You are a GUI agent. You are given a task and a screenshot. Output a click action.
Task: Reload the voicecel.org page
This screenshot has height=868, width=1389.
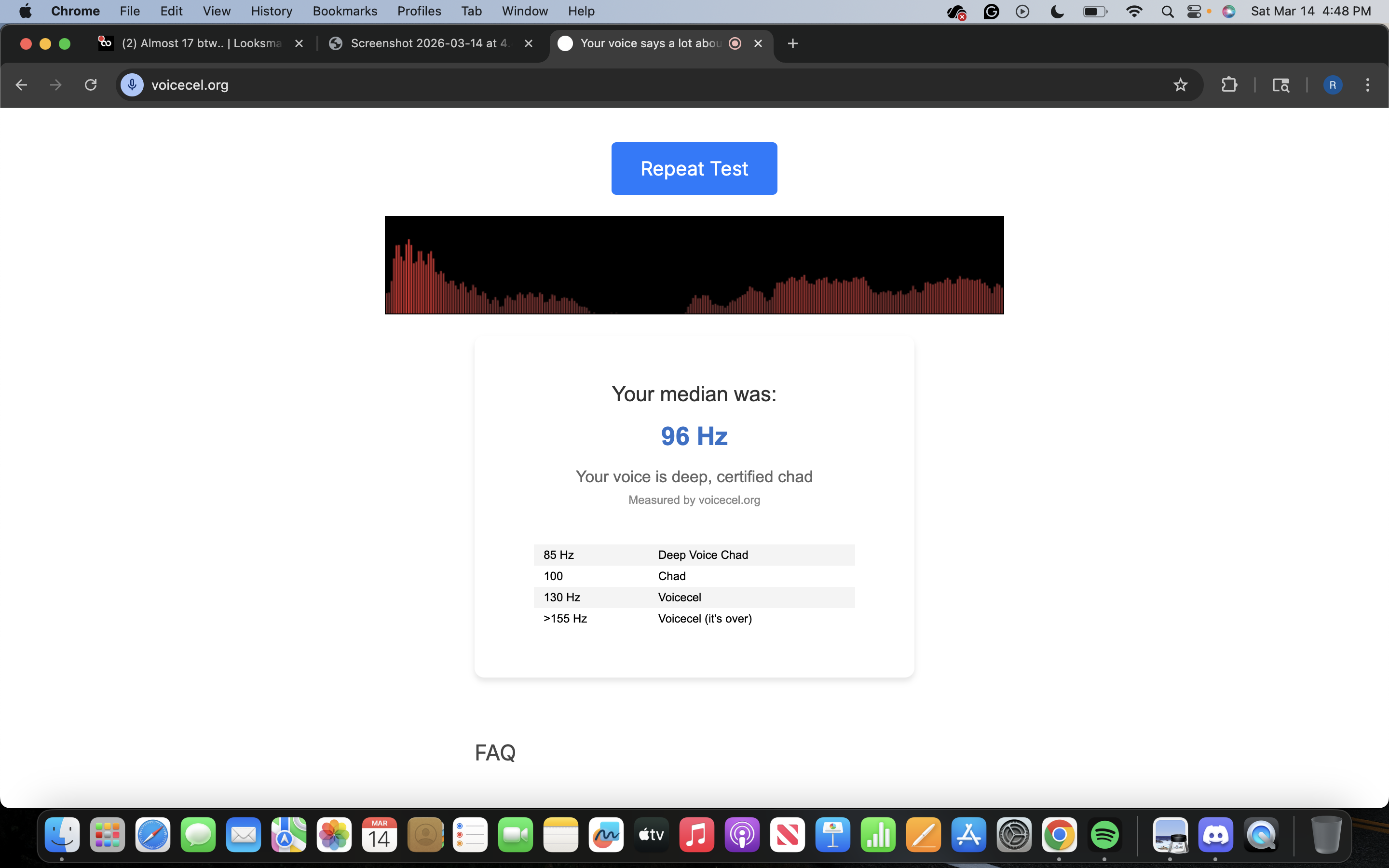(91, 85)
